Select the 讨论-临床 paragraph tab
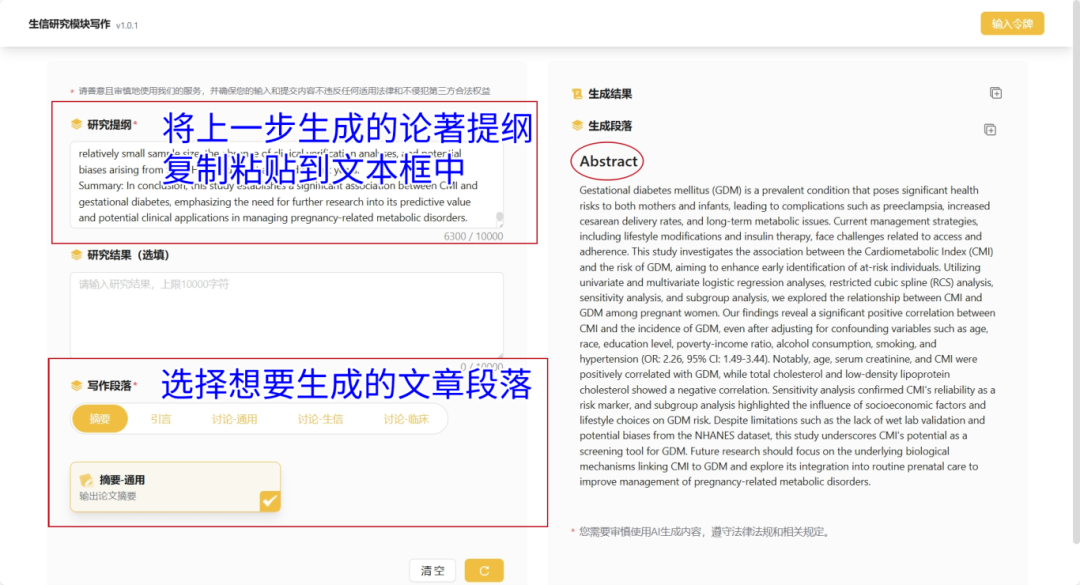This screenshot has height=585, width=1080. point(406,419)
